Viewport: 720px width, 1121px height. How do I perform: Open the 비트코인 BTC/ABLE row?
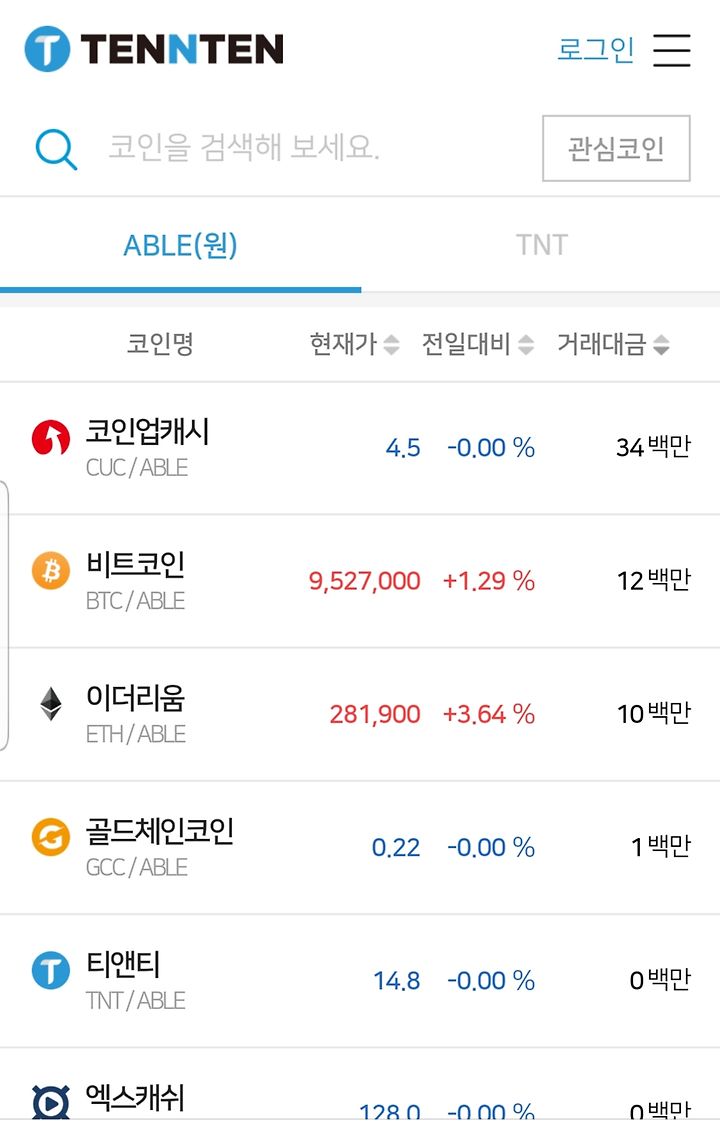pos(360,581)
